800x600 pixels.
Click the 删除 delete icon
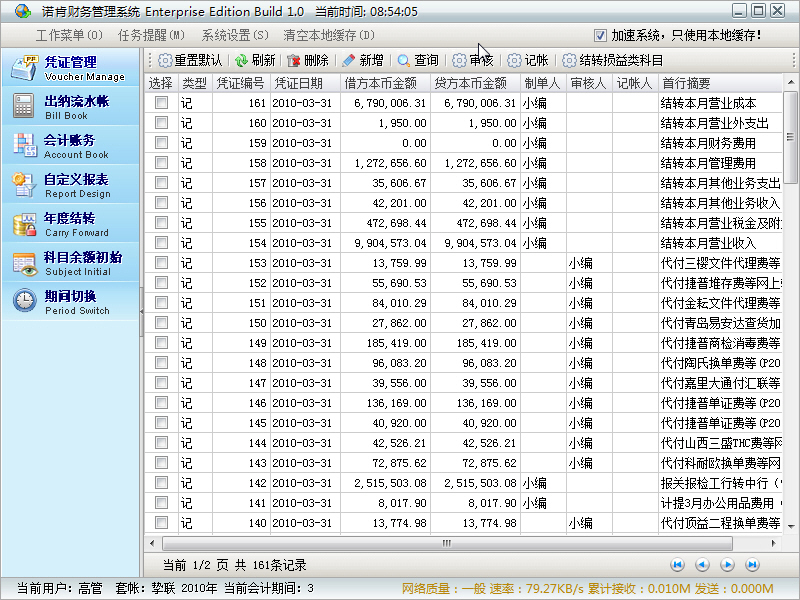pos(294,60)
